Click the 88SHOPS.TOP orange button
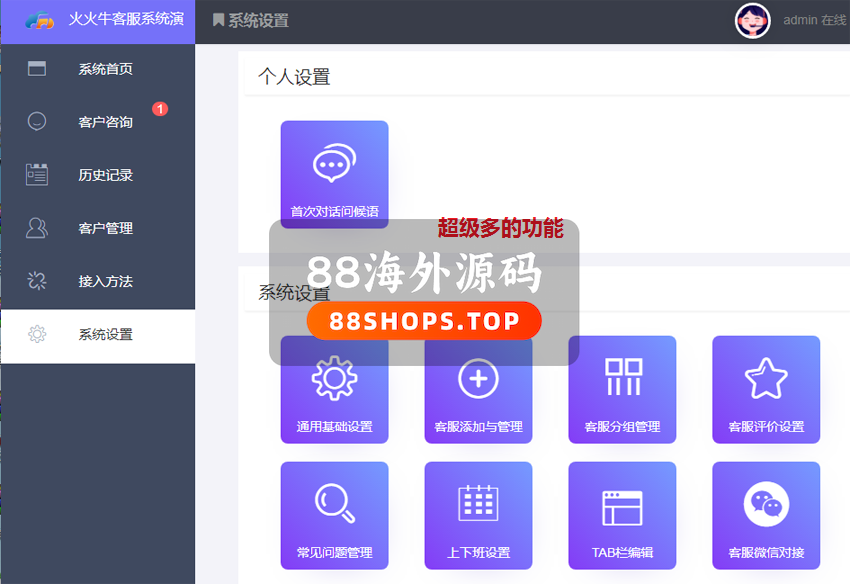Viewport: 850px width, 584px height. 423,321
